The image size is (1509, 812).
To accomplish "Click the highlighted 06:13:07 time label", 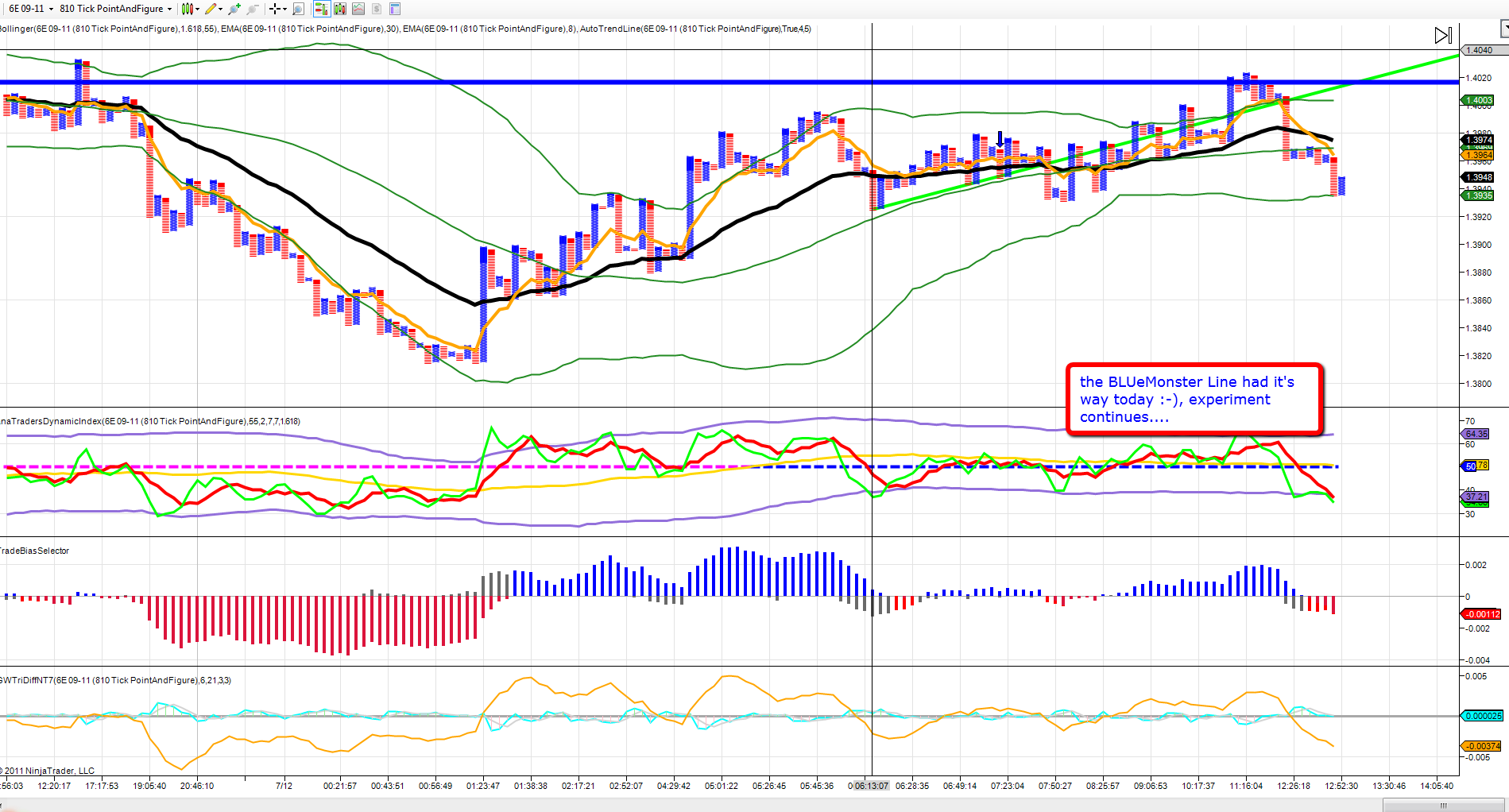I will [x=871, y=786].
